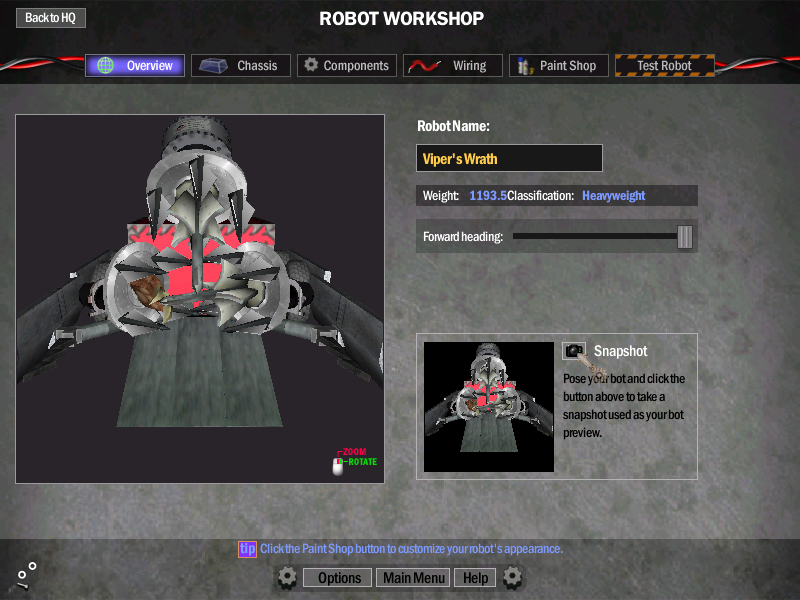Viewport: 800px width, 600px height.
Task: Click the red wire icon
Action: (424, 66)
